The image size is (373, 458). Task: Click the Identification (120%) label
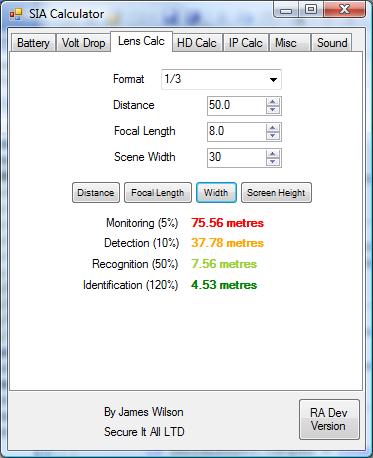point(131,285)
